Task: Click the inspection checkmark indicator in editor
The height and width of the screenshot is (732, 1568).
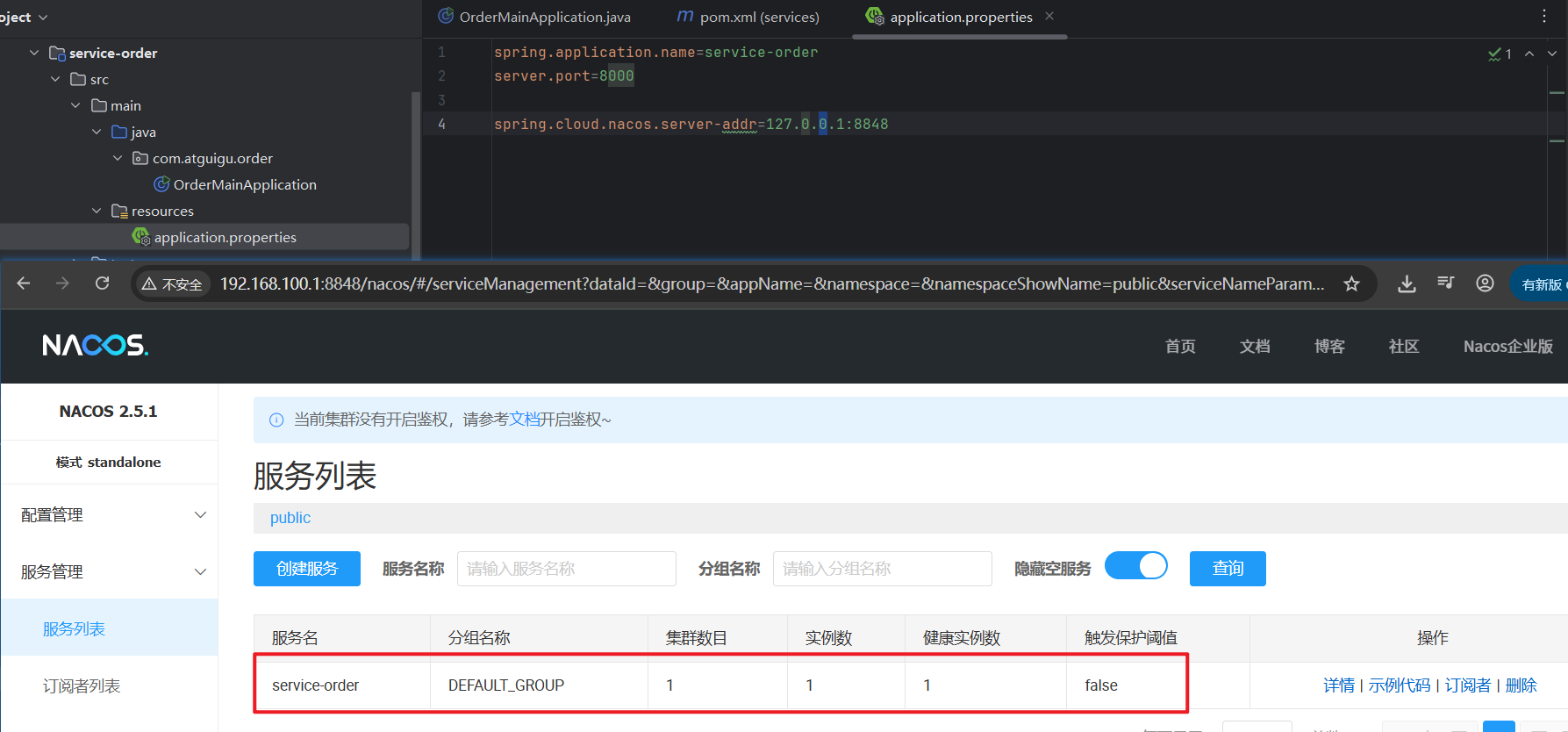Action: [x=1500, y=54]
